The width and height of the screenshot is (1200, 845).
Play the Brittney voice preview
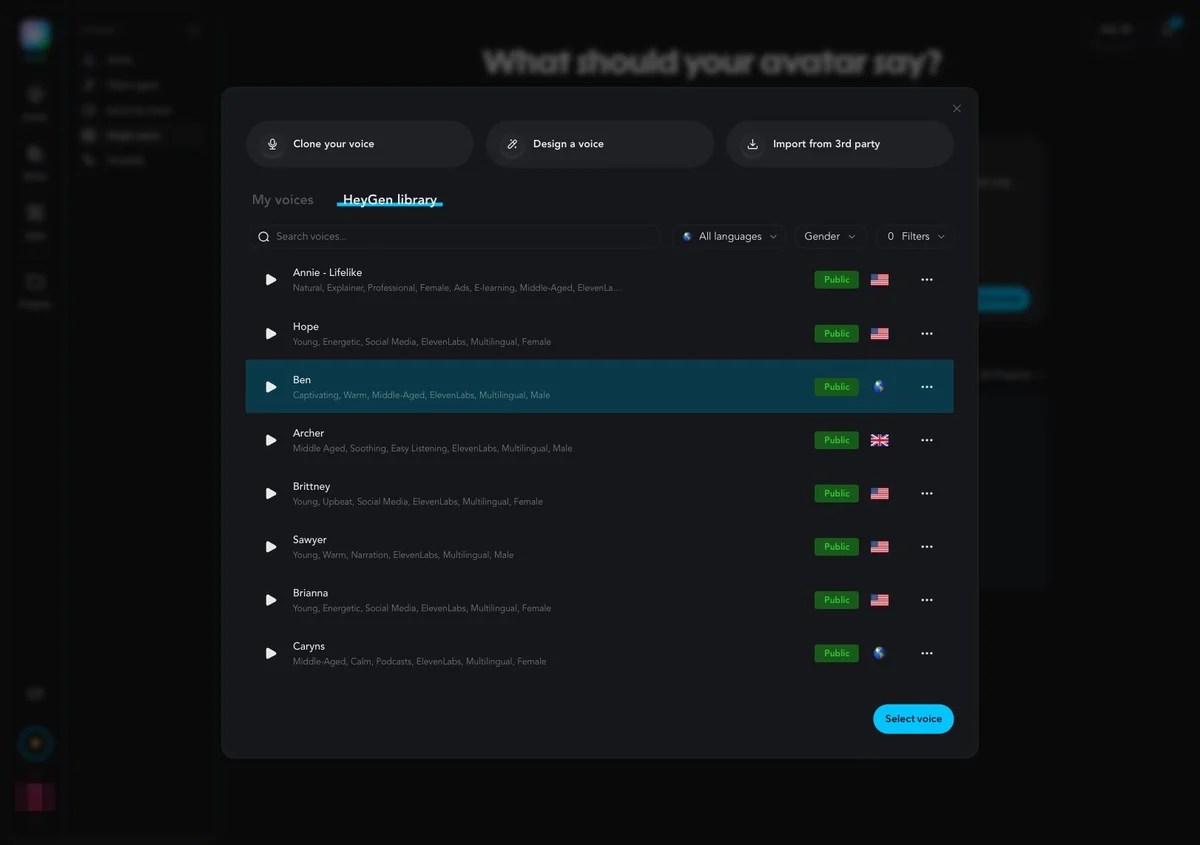pyautogui.click(x=271, y=494)
